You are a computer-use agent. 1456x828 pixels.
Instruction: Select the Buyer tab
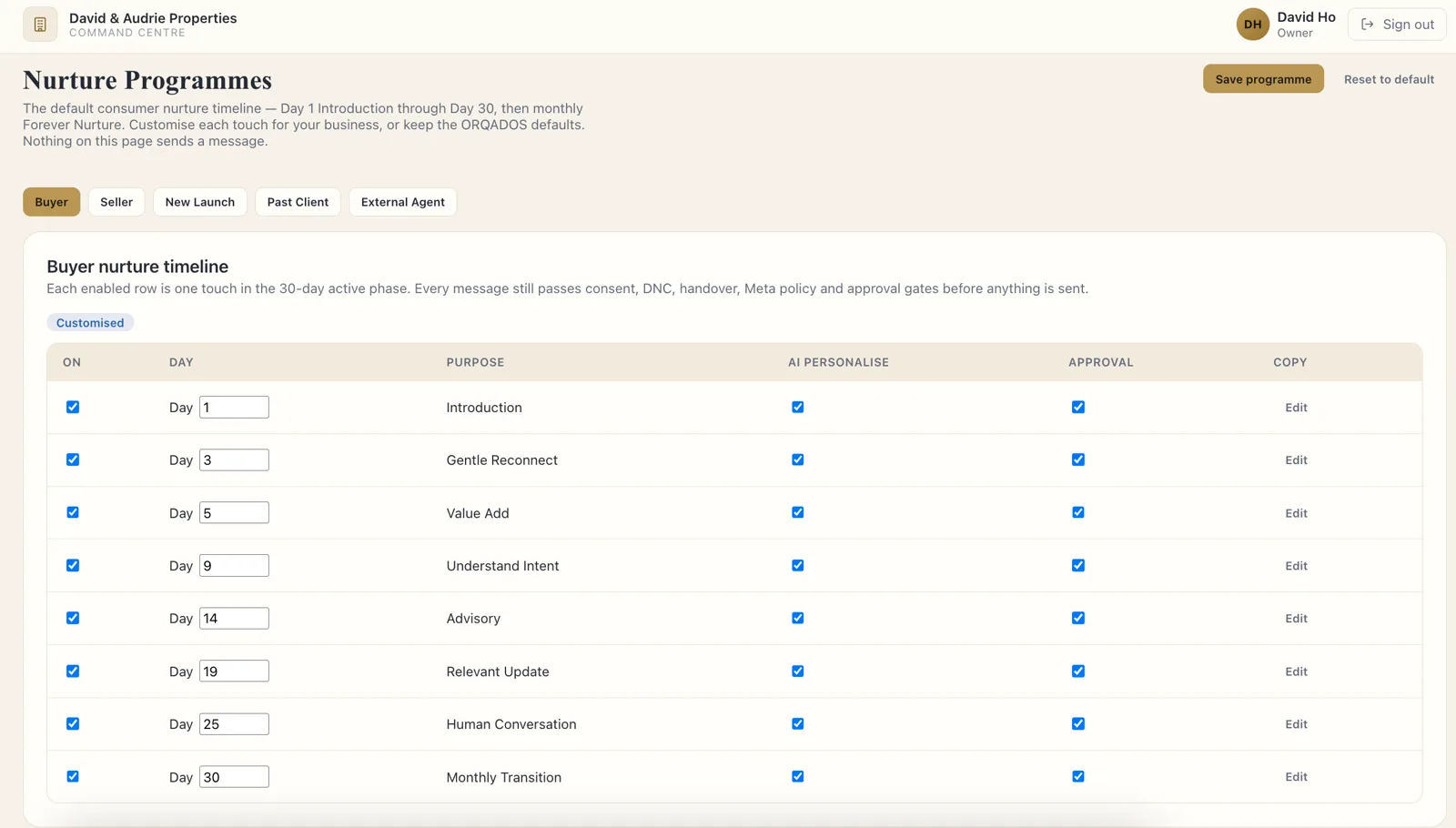(51, 202)
